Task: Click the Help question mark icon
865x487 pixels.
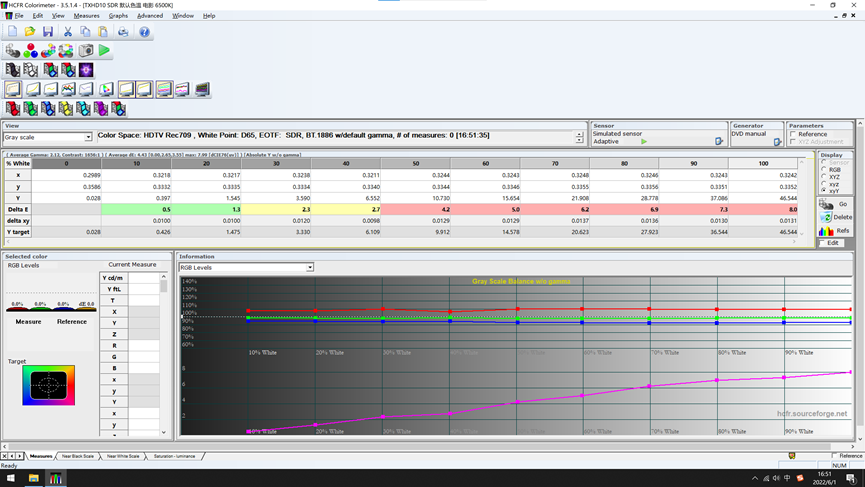Action: click(x=144, y=32)
